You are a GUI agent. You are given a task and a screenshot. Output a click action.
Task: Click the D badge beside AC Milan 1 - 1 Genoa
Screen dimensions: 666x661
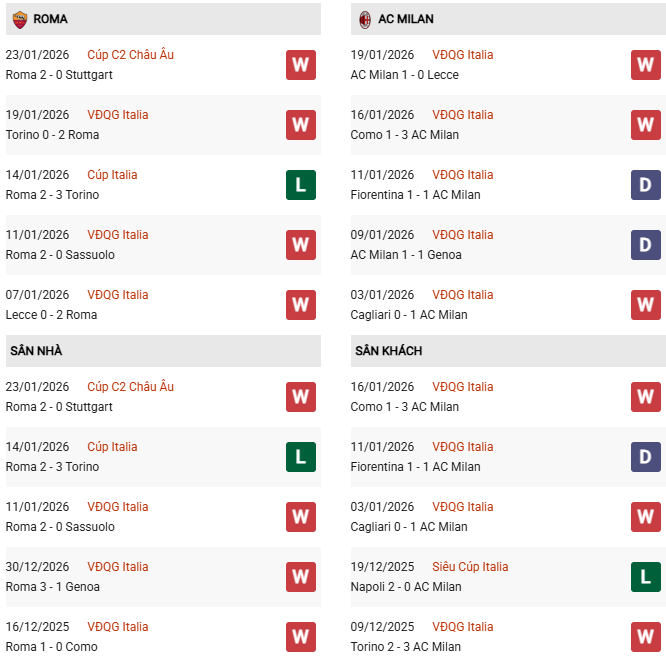point(645,245)
